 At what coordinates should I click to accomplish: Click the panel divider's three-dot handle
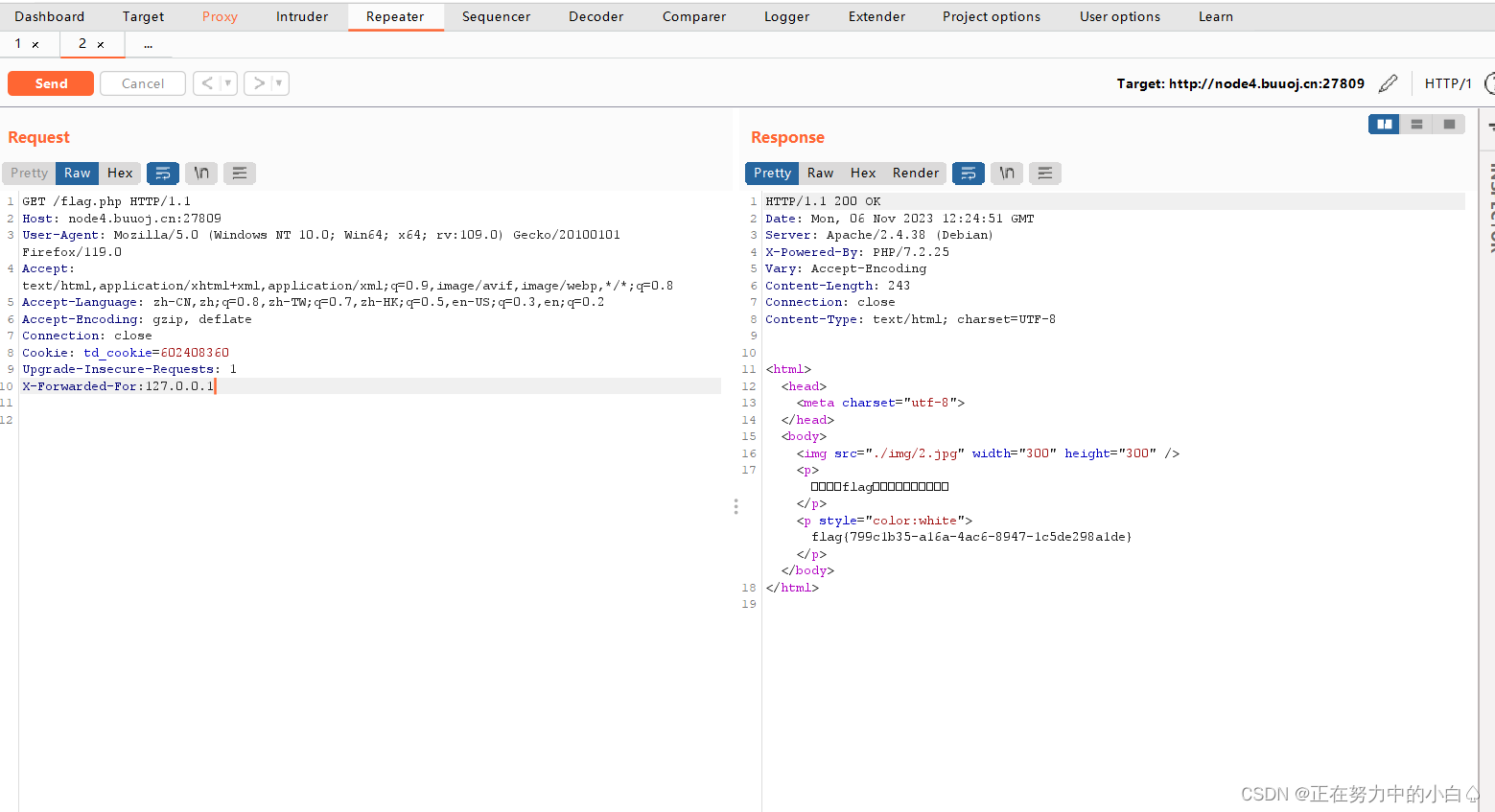(x=736, y=506)
